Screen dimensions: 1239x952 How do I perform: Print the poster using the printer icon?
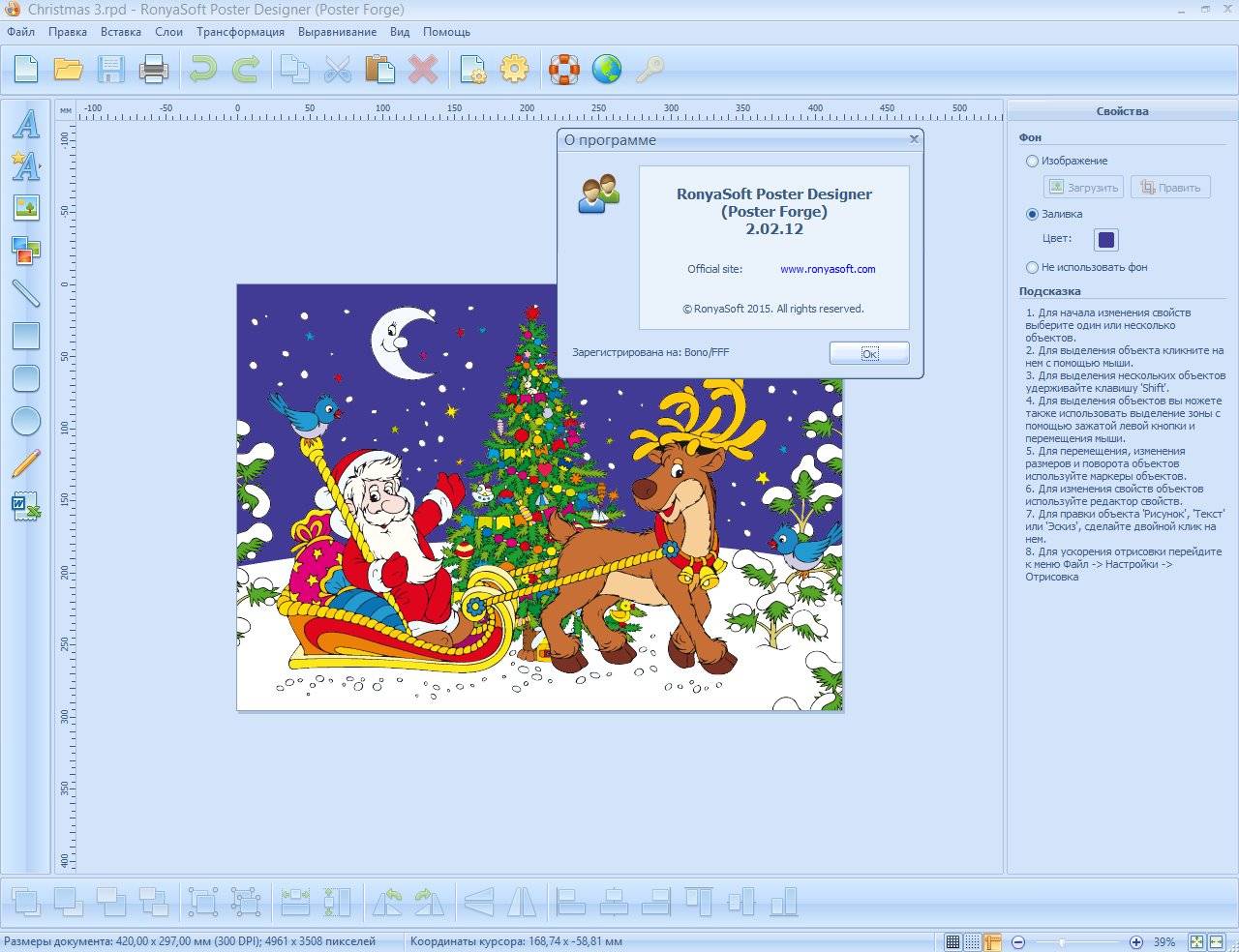coord(153,69)
